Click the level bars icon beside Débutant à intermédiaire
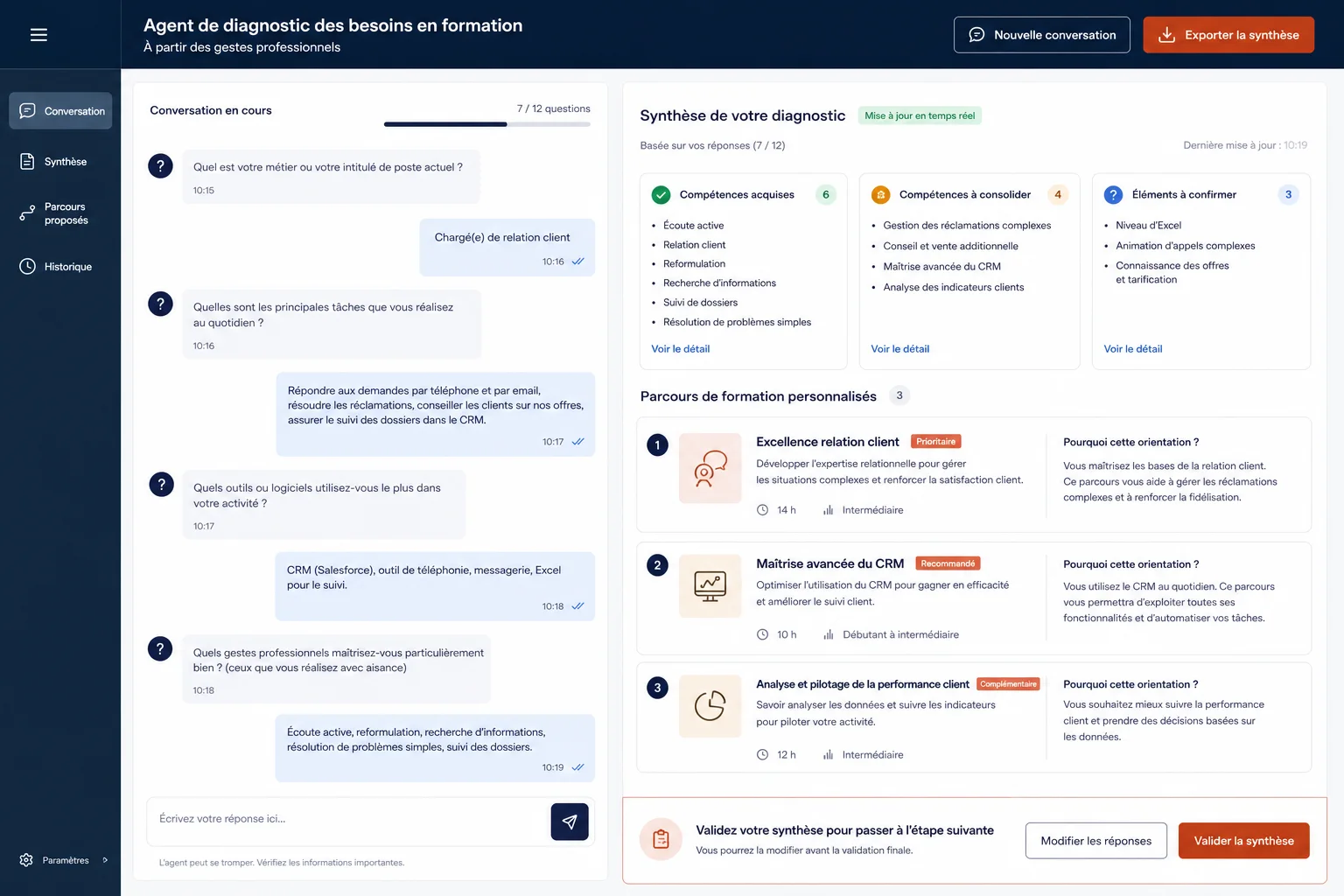The image size is (1344, 896). coord(828,635)
